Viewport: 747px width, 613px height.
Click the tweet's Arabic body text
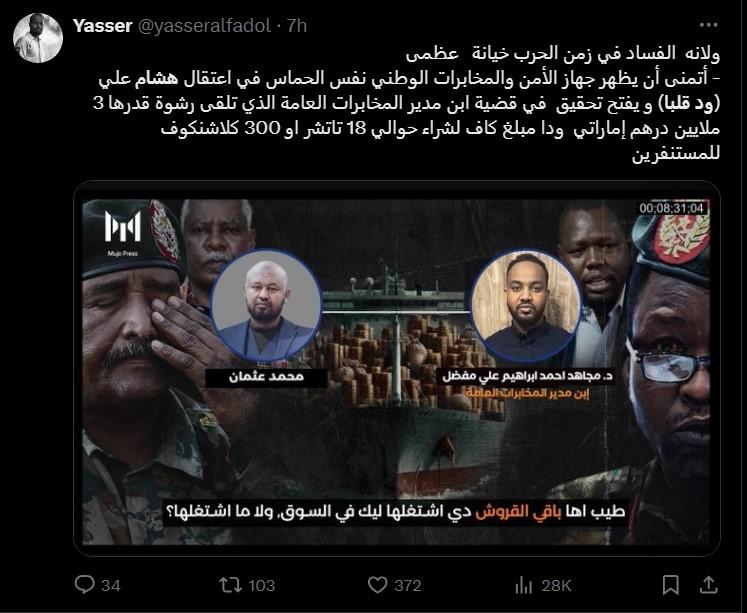pyautogui.click(x=406, y=103)
